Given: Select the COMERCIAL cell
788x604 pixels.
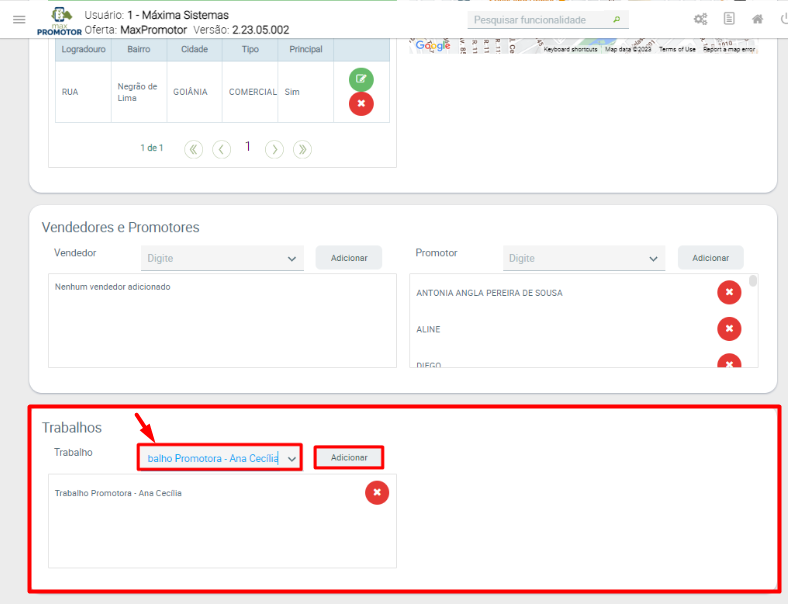Looking at the screenshot, I should tap(250, 92).
